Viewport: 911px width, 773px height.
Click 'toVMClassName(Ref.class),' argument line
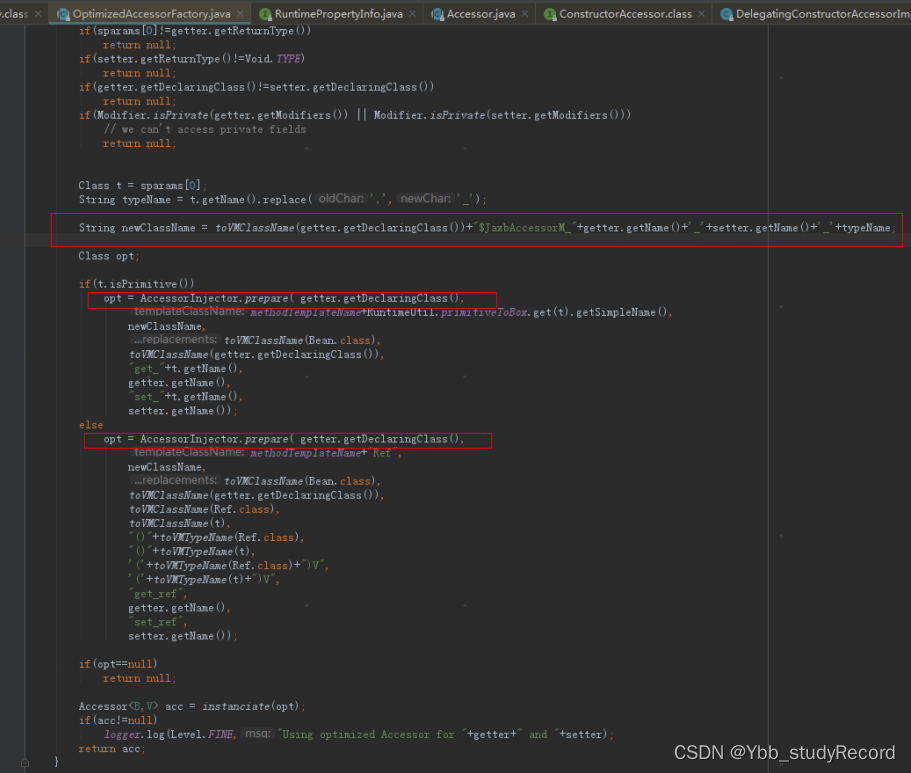pos(204,509)
